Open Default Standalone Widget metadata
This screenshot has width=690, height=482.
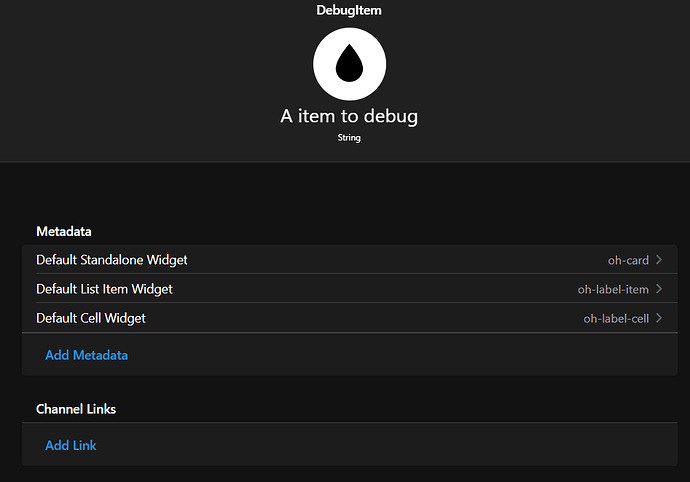click(349, 259)
